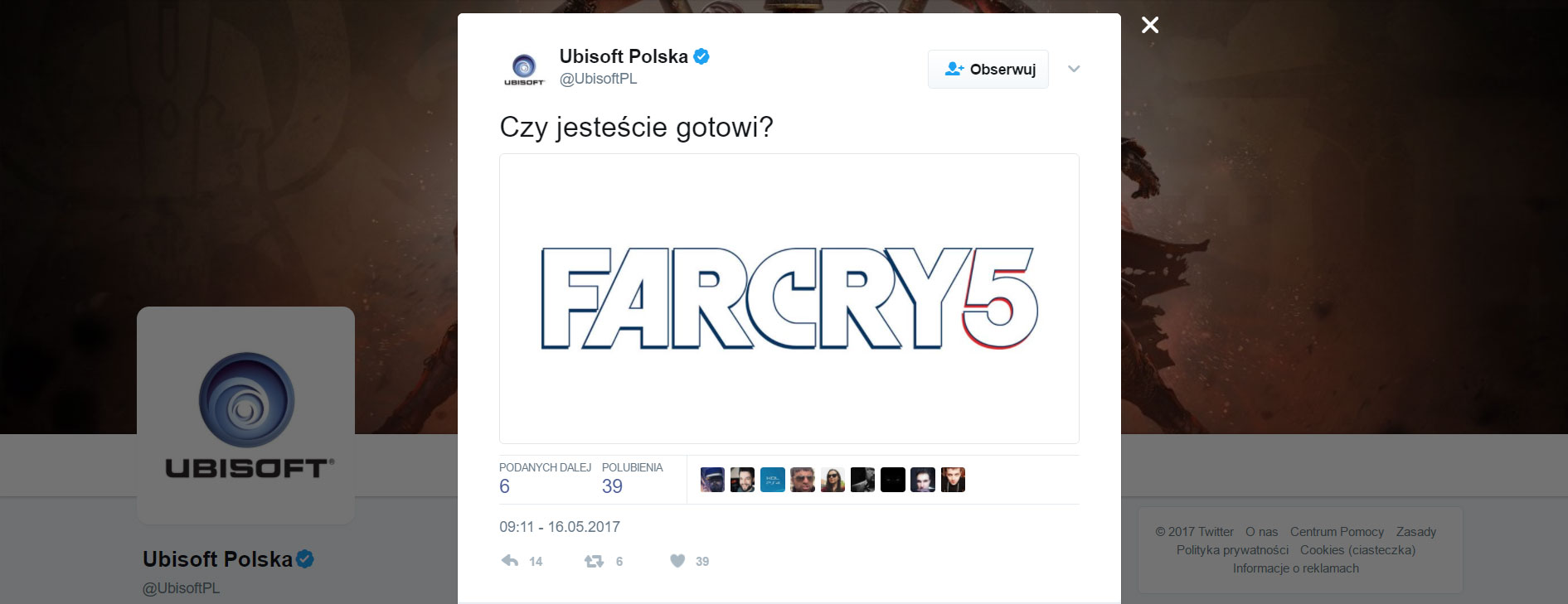Open the Centrum Pomocy footer link
This screenshot has height=604, width=1568.
[1337, 532]
